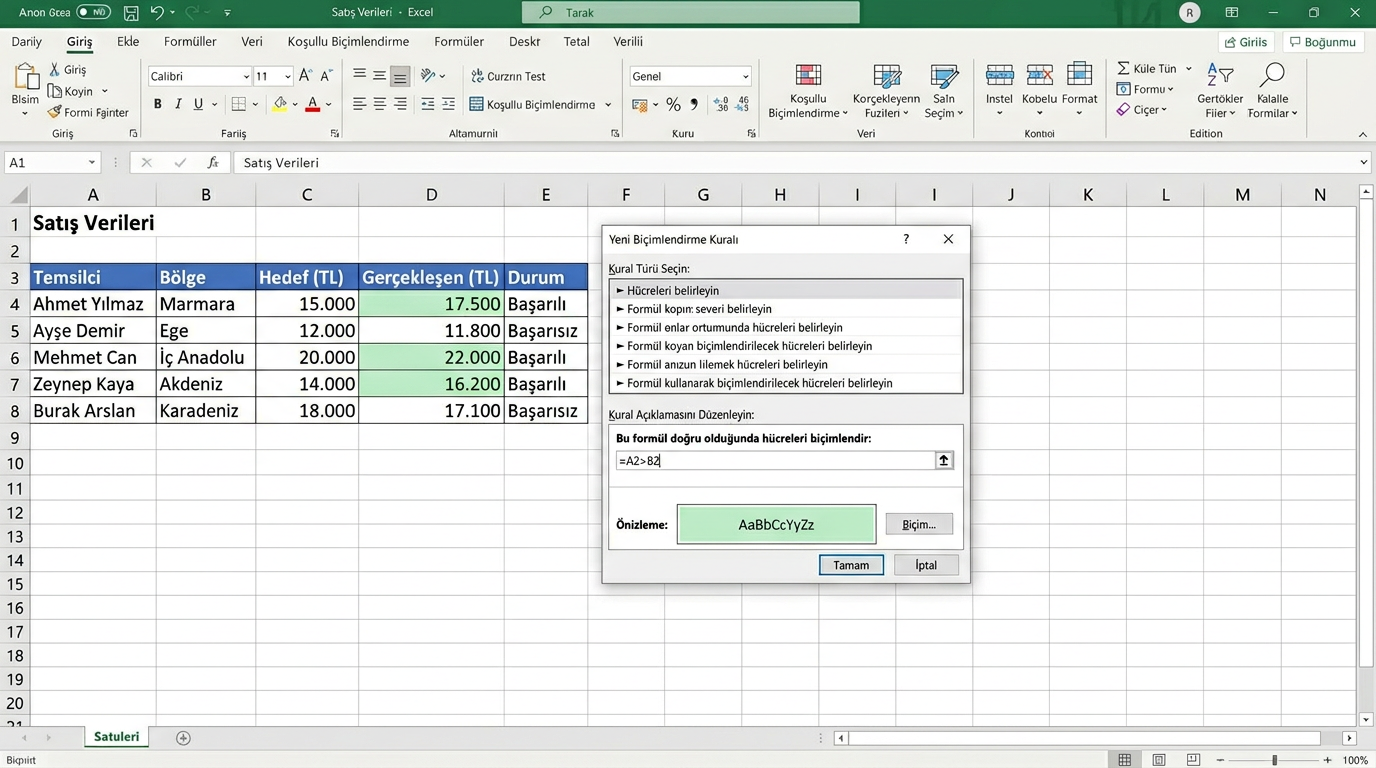Screen dimensions: 1376x768
Task: Open the Genel number format dropdown
Action: (745, 77)
